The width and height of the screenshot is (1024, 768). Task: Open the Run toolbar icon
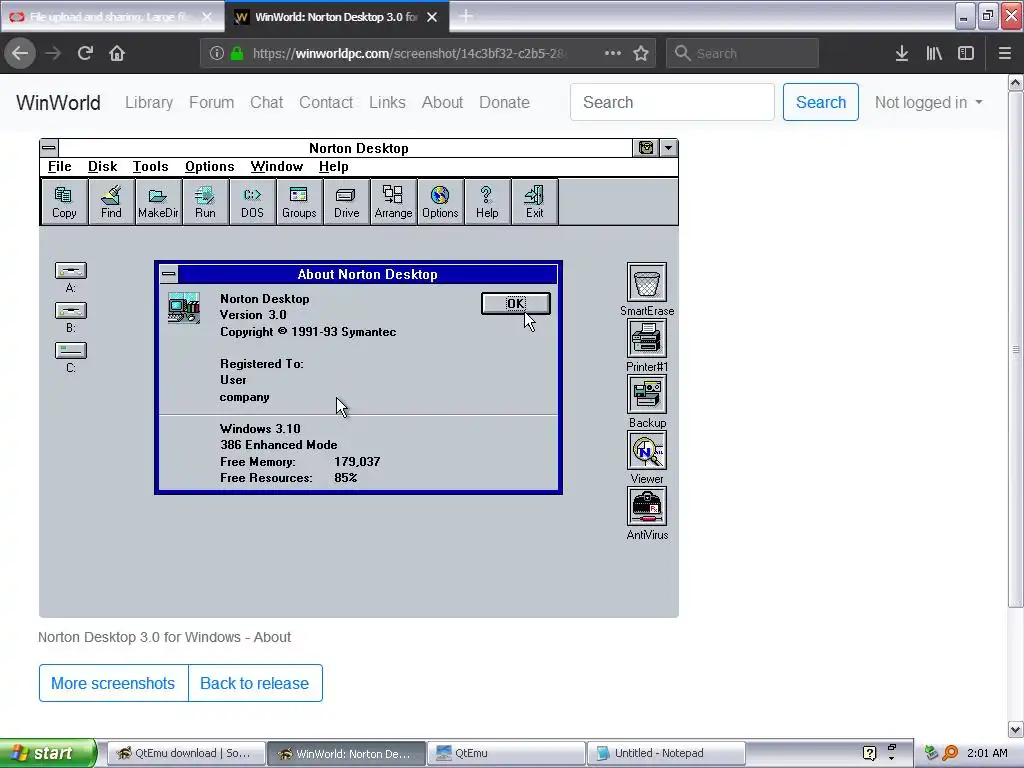[x=205, y=202]
